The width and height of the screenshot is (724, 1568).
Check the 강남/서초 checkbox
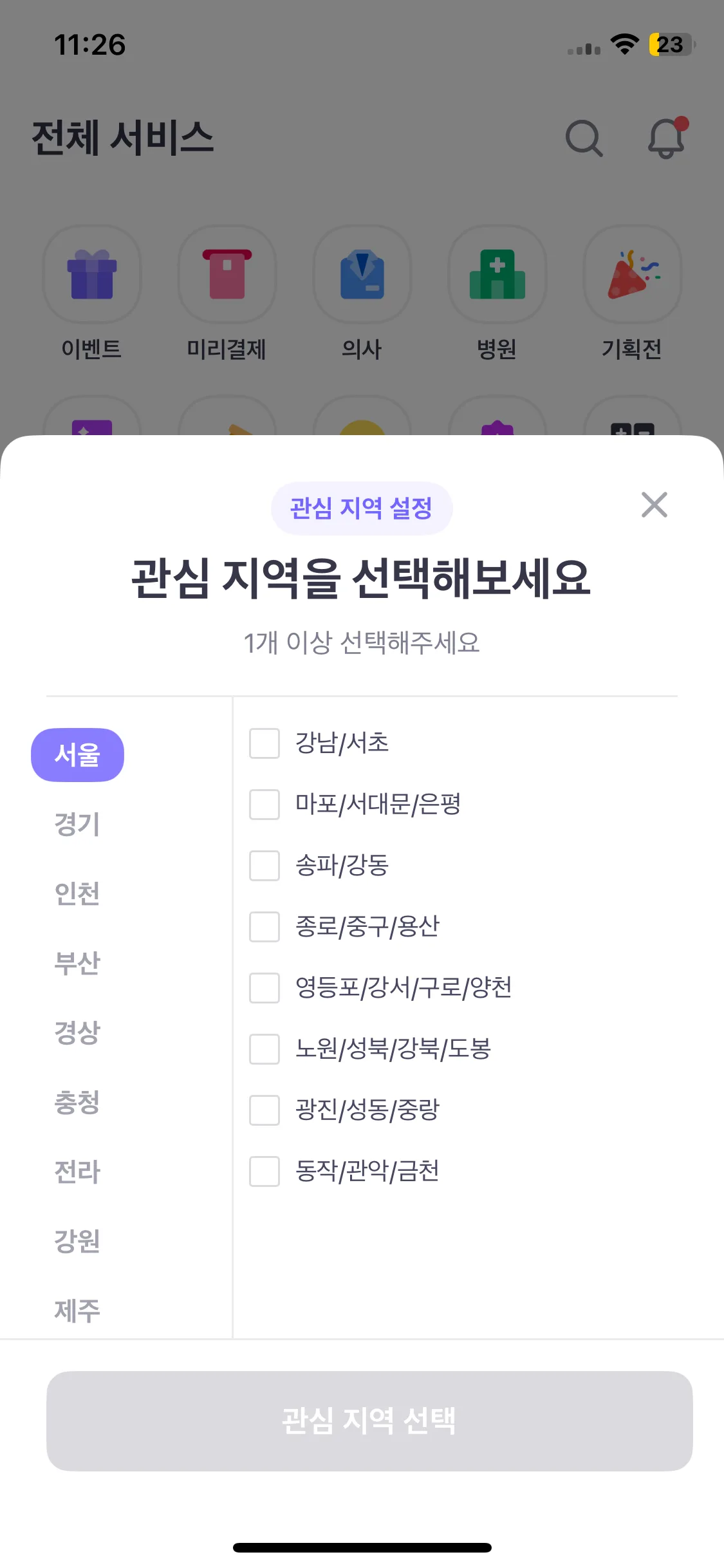[x=265, y=743]
